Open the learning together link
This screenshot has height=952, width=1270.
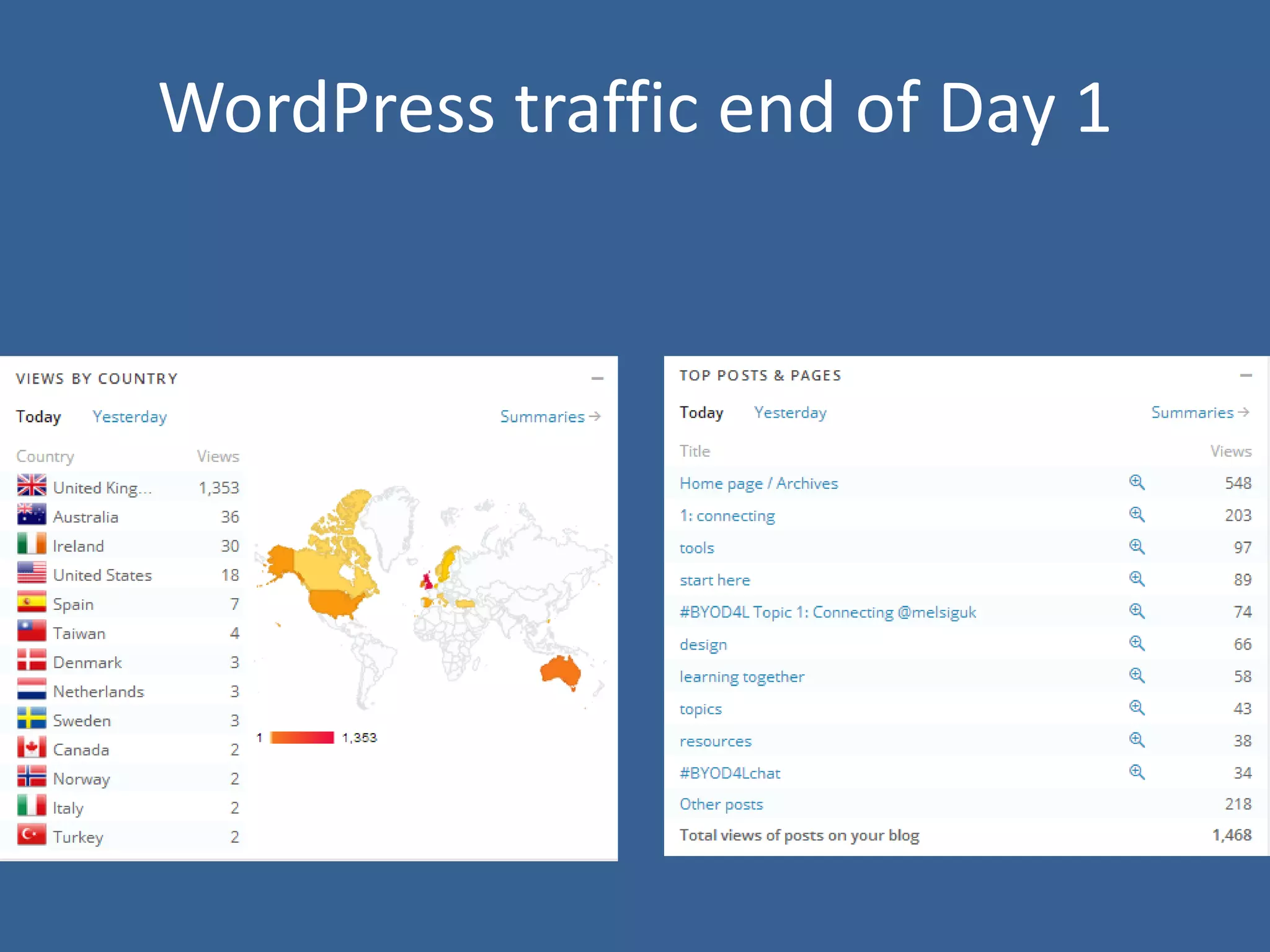742,677
